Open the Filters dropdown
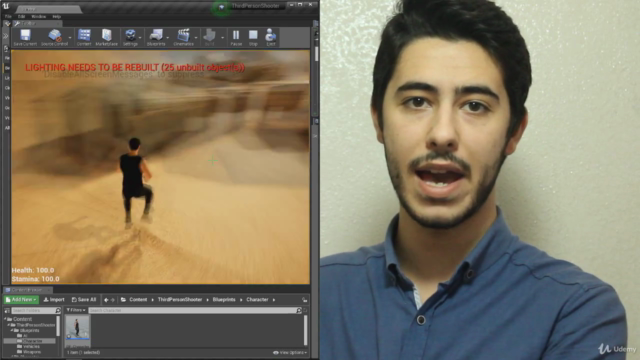The height and width of the screenshot is (360, 640). (x=76, y=310)
